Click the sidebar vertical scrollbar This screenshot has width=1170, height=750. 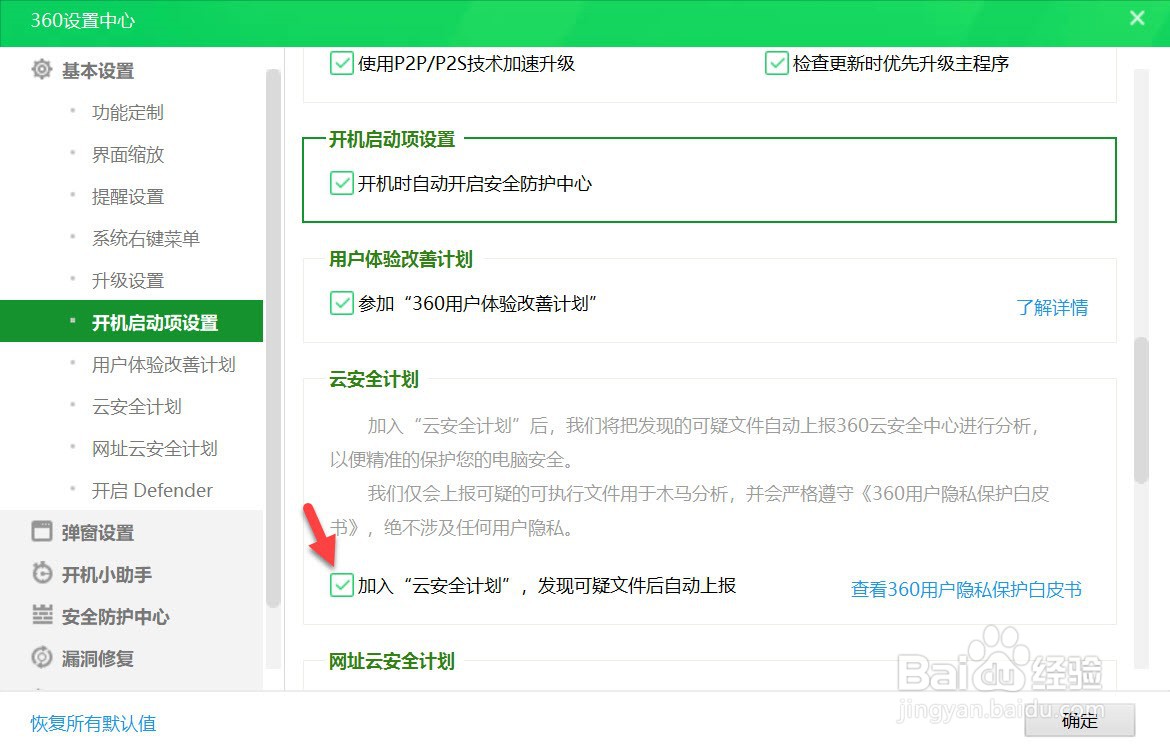pos(273,337)
